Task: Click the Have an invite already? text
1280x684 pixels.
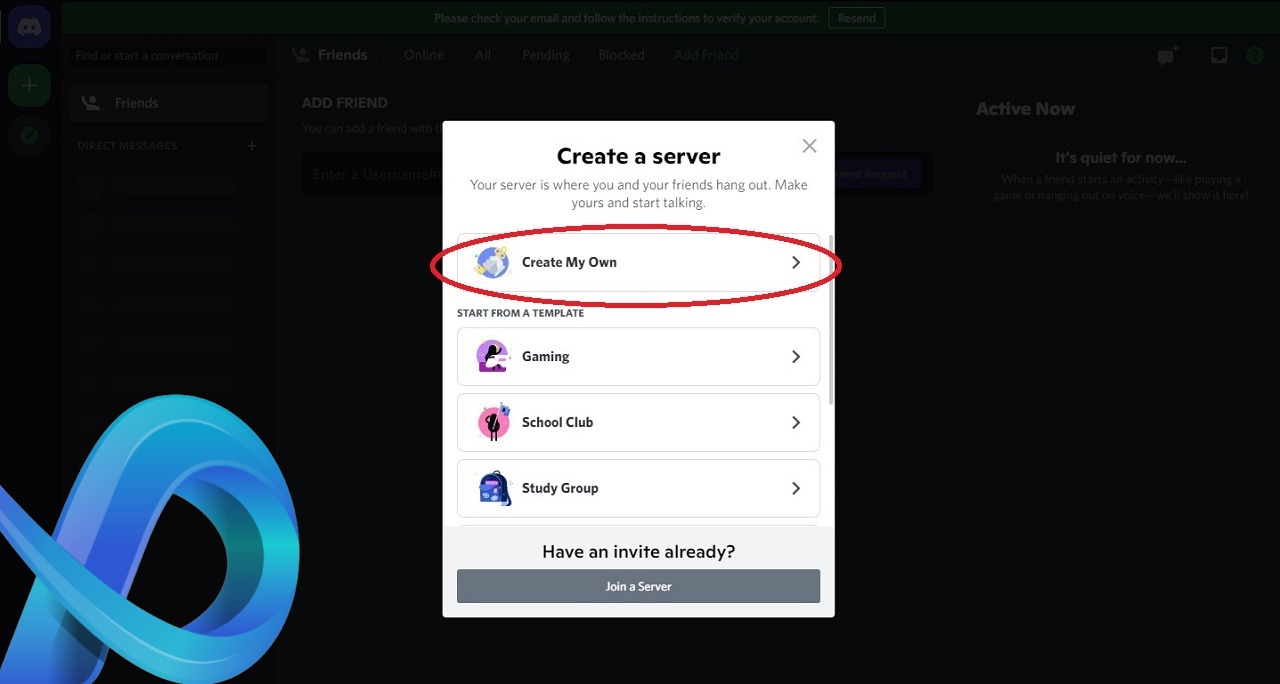Action: (x=638, y=551)
